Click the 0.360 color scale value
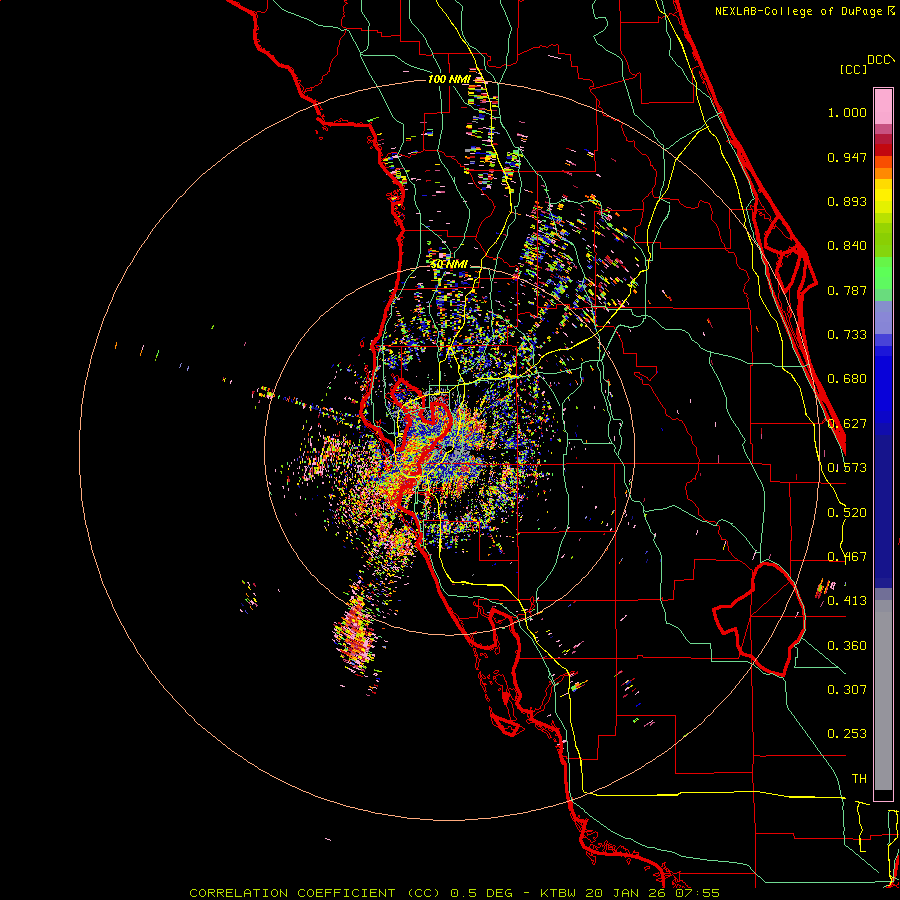Image resolution: width=900 pixels, height=900 pixels. [x=847, y=646]
